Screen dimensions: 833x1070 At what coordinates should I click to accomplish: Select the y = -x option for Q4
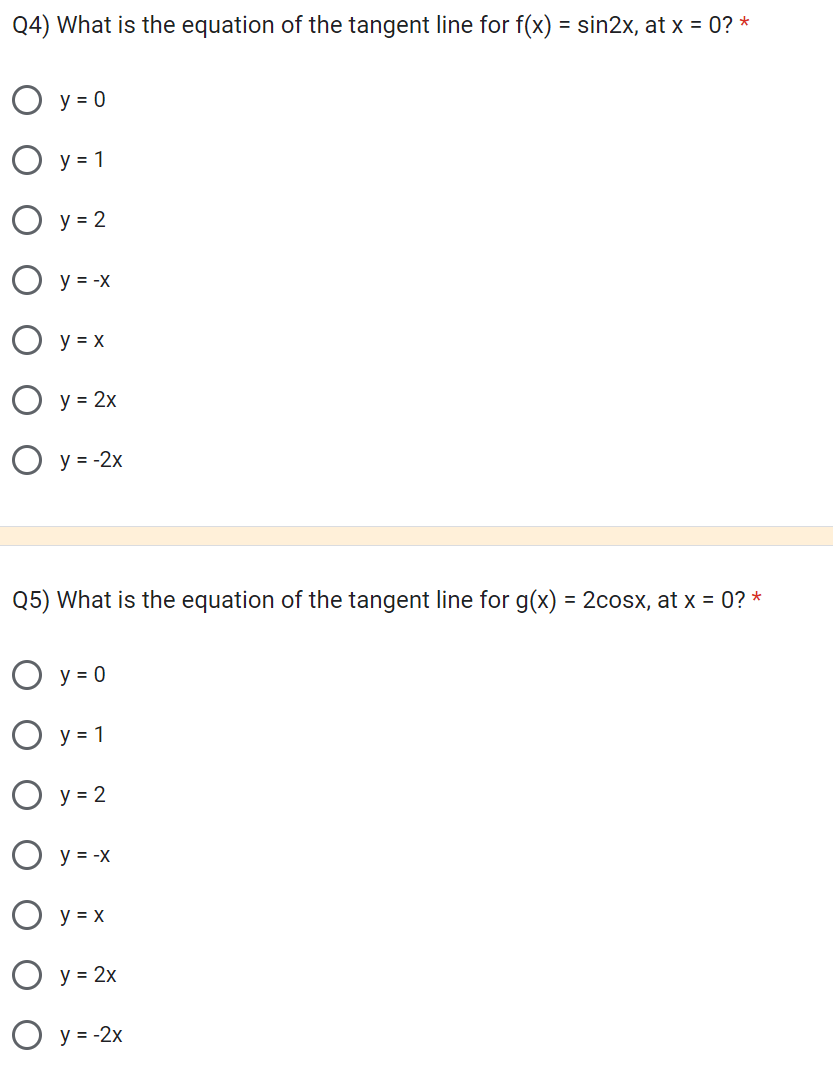click(x=27, y=280)
